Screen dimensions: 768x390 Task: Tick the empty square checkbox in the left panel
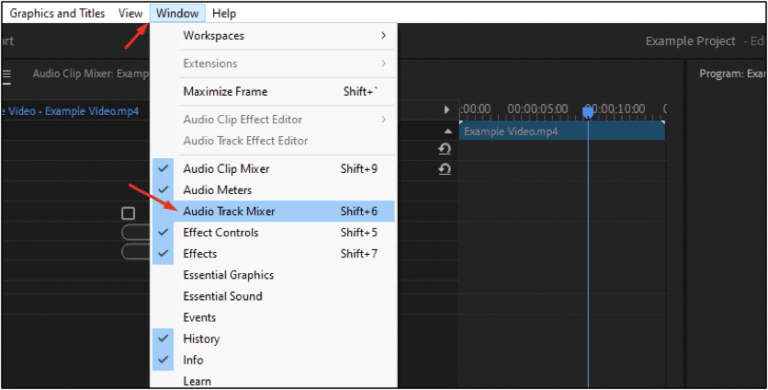[128, 213]
